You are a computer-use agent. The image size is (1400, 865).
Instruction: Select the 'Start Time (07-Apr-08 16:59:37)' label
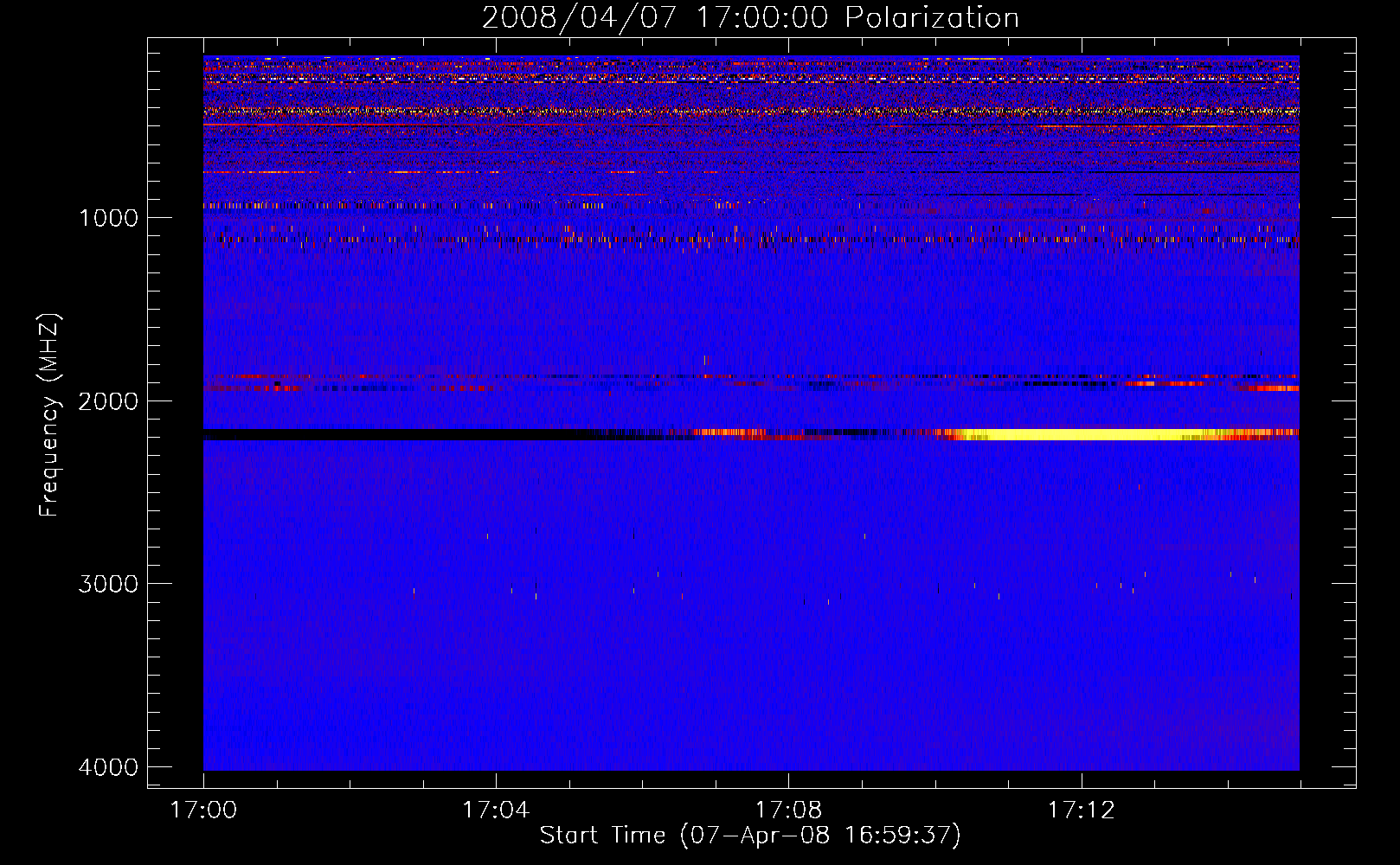750,836
